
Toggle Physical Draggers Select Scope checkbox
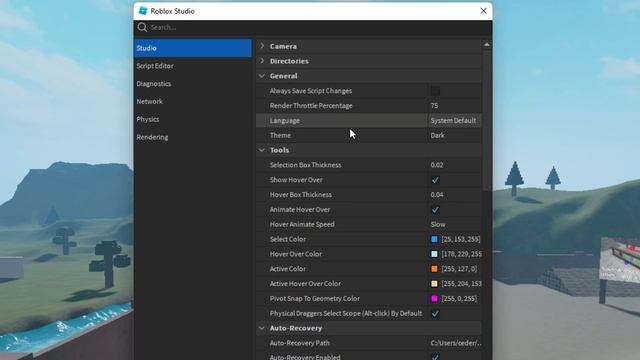[435, 313]
